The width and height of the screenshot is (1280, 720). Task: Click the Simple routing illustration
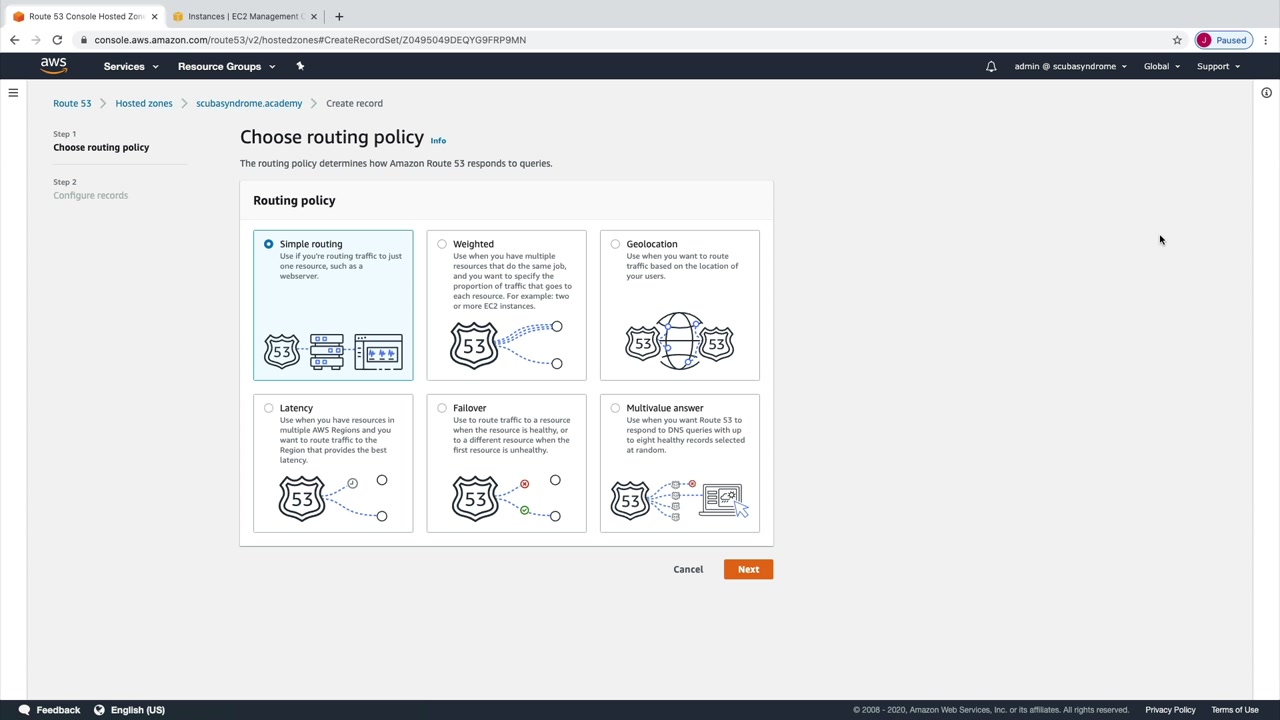[x=333, y=351]
